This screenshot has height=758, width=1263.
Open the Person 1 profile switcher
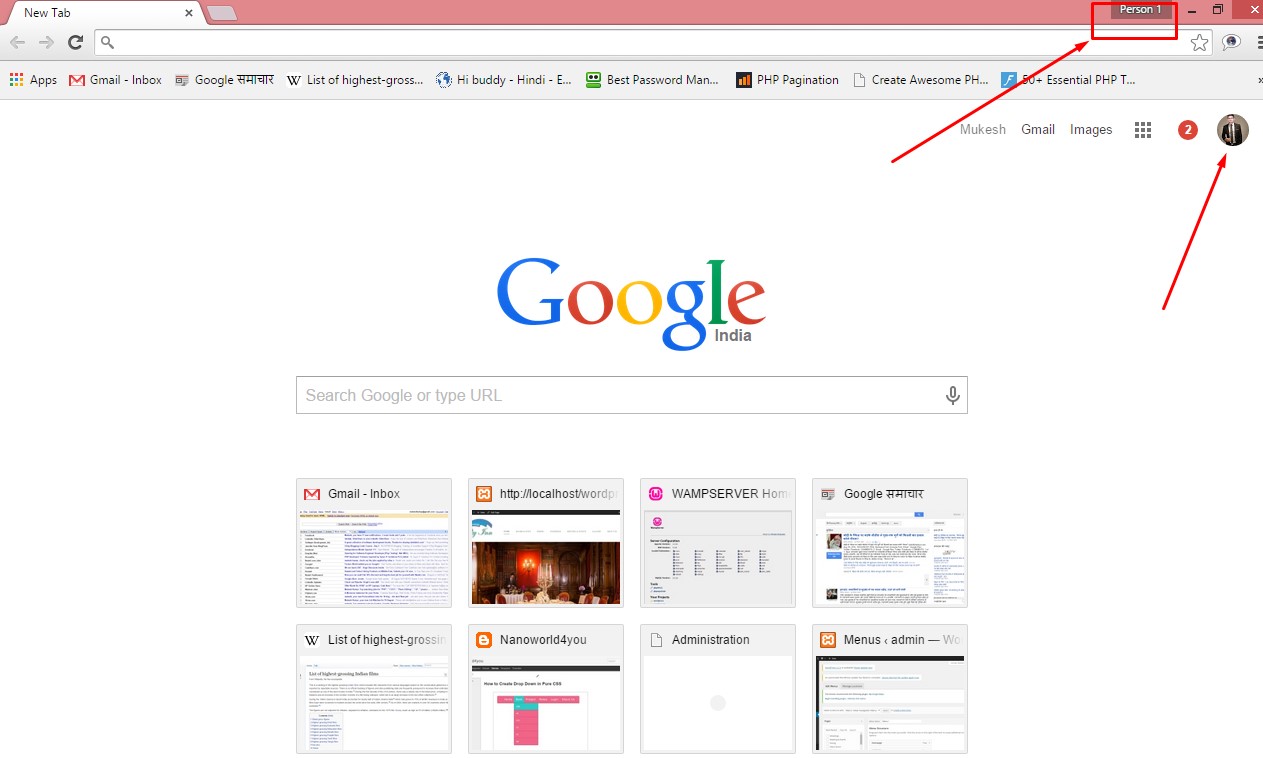click(x=1141, y=10)
